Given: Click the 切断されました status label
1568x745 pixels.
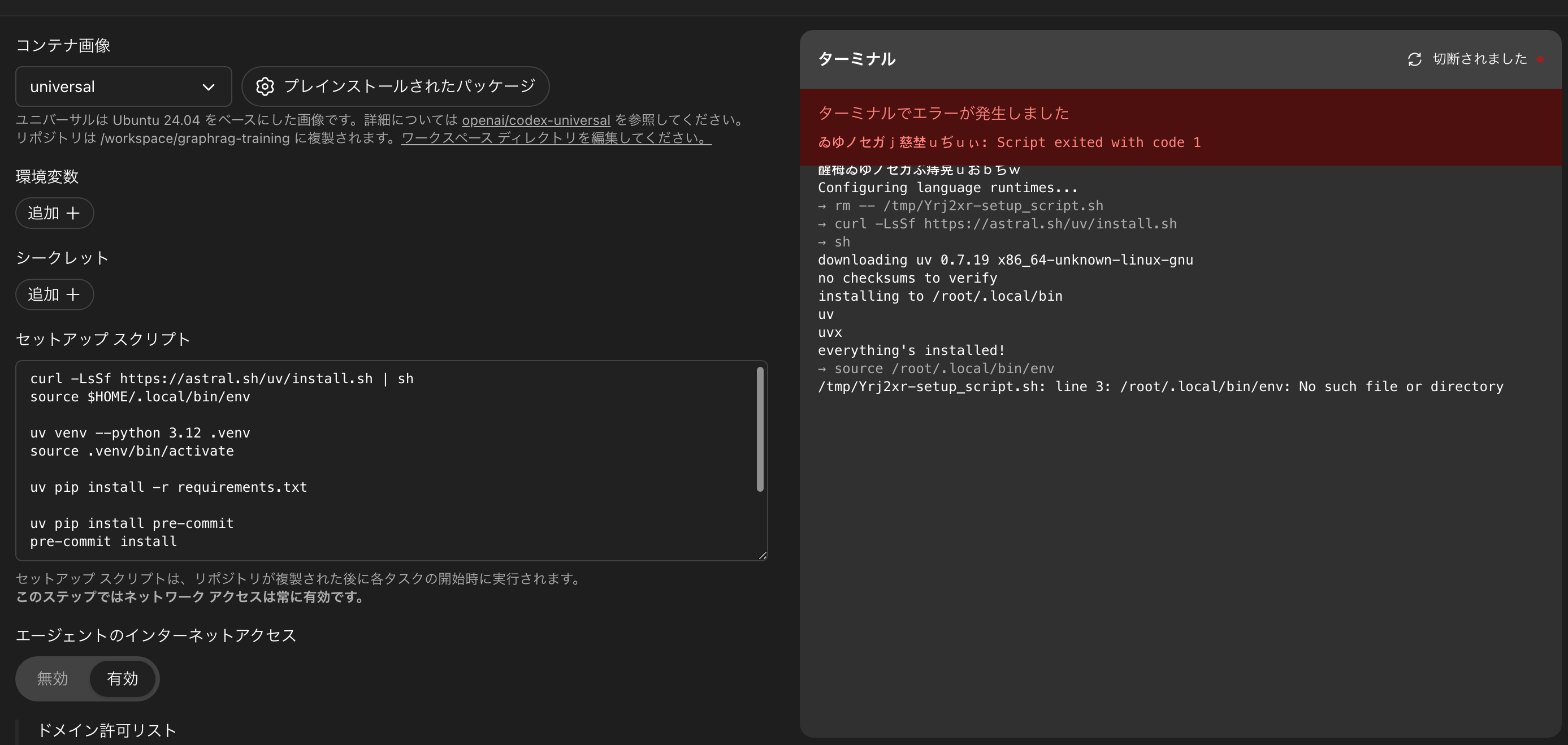Looking at the screenshot, I should tap(1479, 59).
